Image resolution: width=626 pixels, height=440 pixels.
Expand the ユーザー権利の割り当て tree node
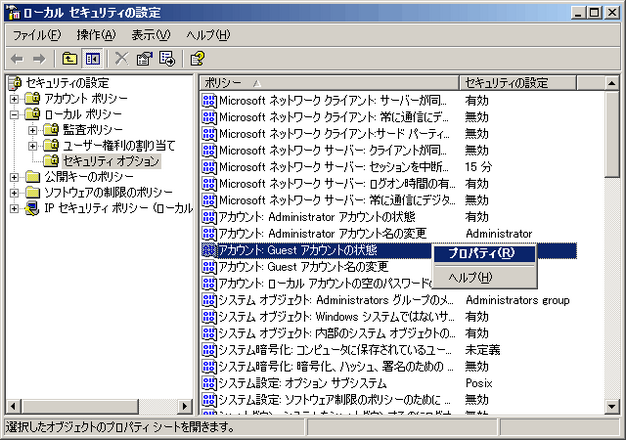[x=33, y=146]
